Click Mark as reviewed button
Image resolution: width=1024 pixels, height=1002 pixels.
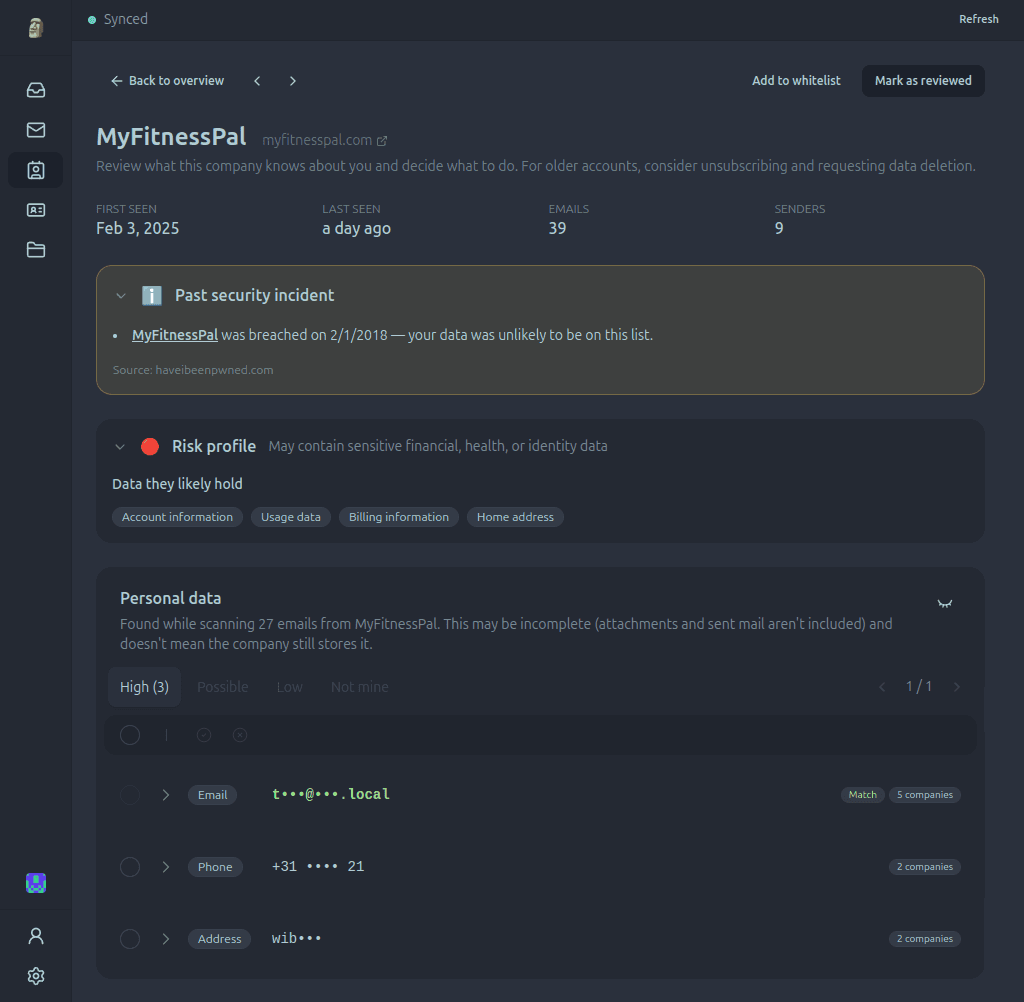point(923,81)
